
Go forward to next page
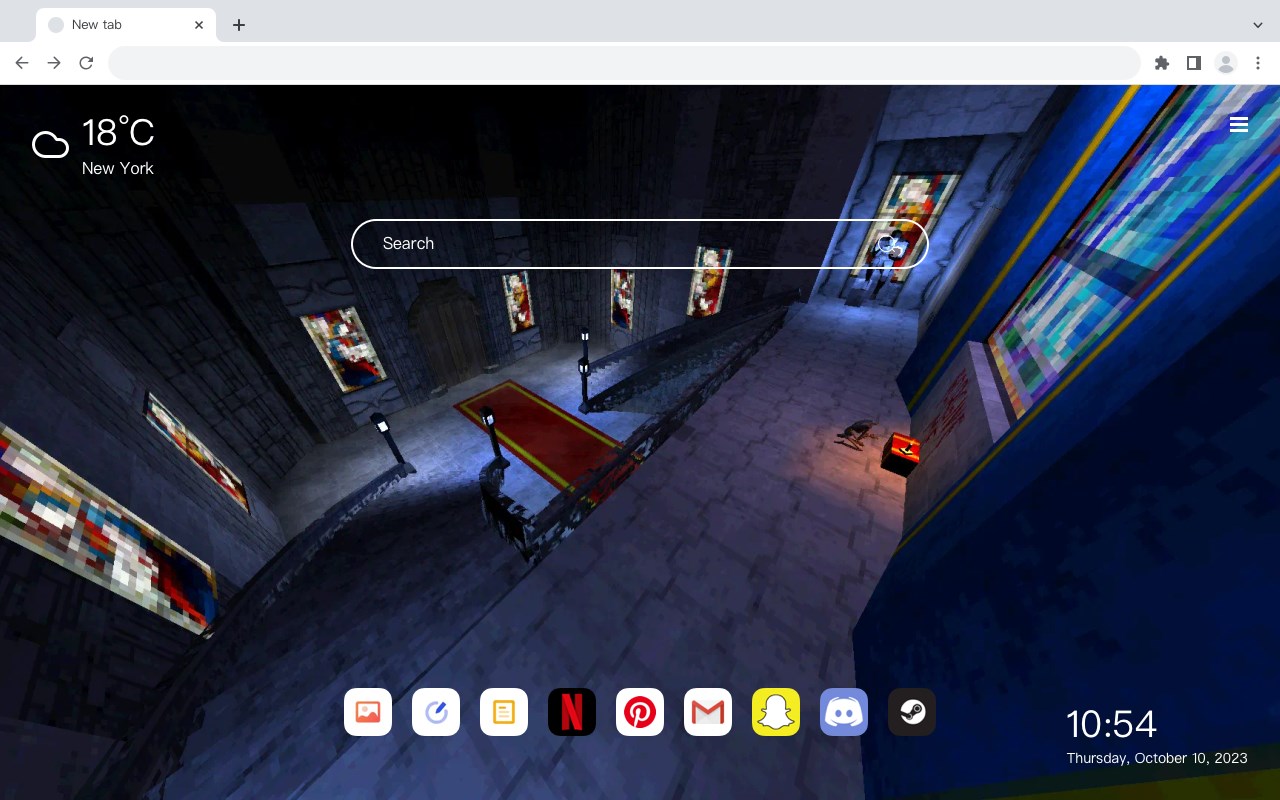click(54, 63)
